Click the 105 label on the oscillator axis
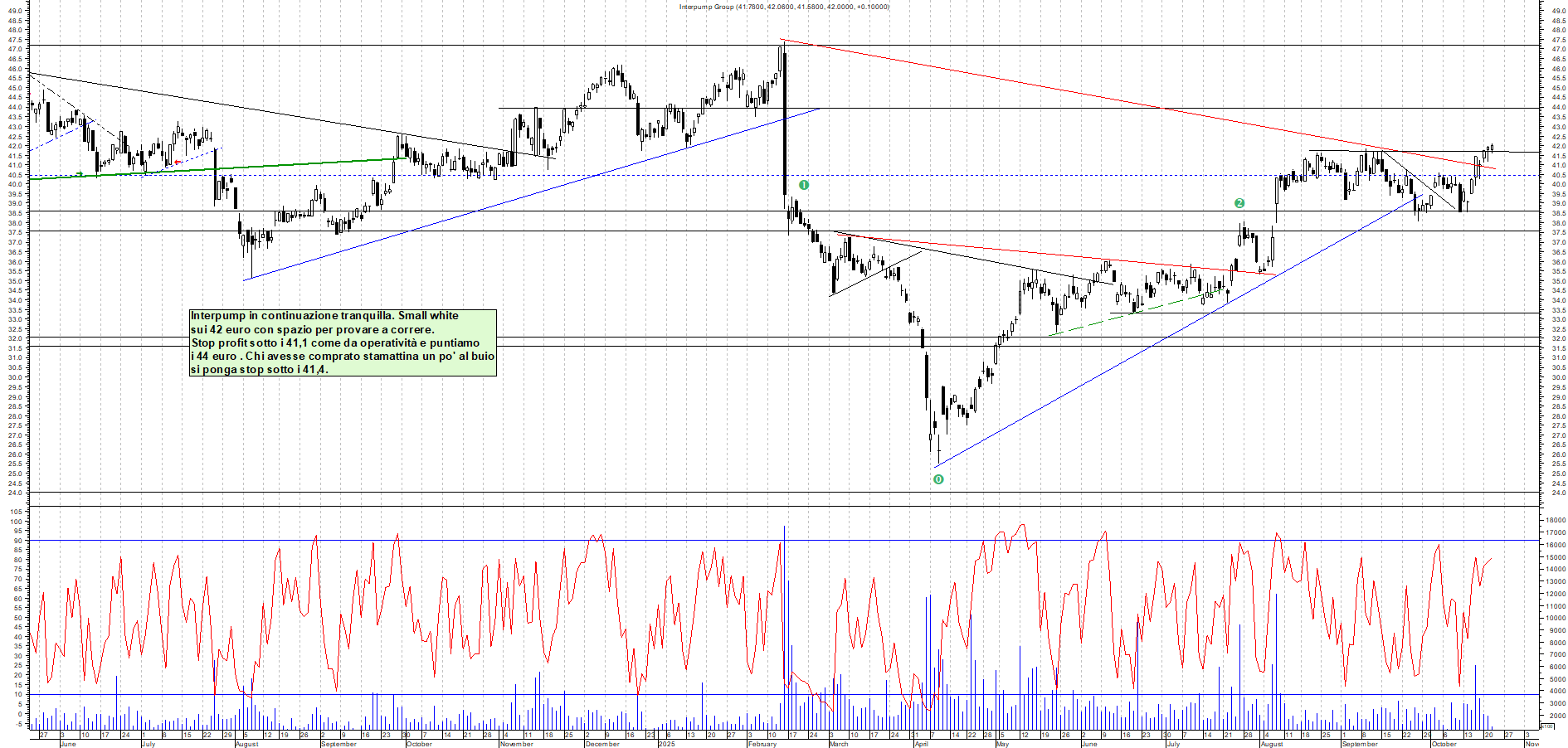The image size is (1568, 748). (x=16, y=512)
